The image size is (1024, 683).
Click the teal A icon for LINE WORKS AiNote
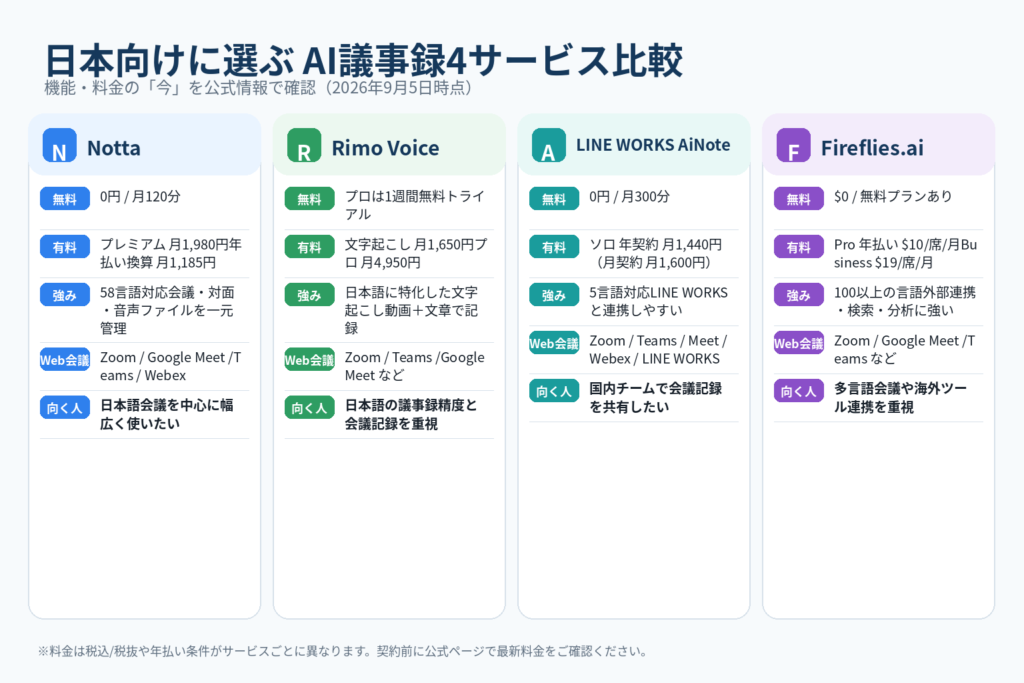549,145
